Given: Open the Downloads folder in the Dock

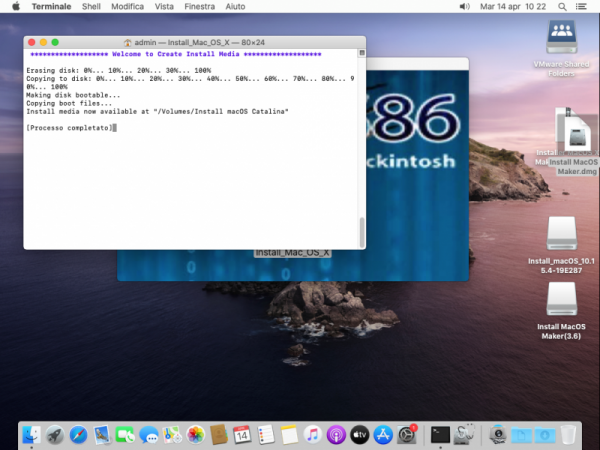Looking at the screenshot, I should point(545,435).
